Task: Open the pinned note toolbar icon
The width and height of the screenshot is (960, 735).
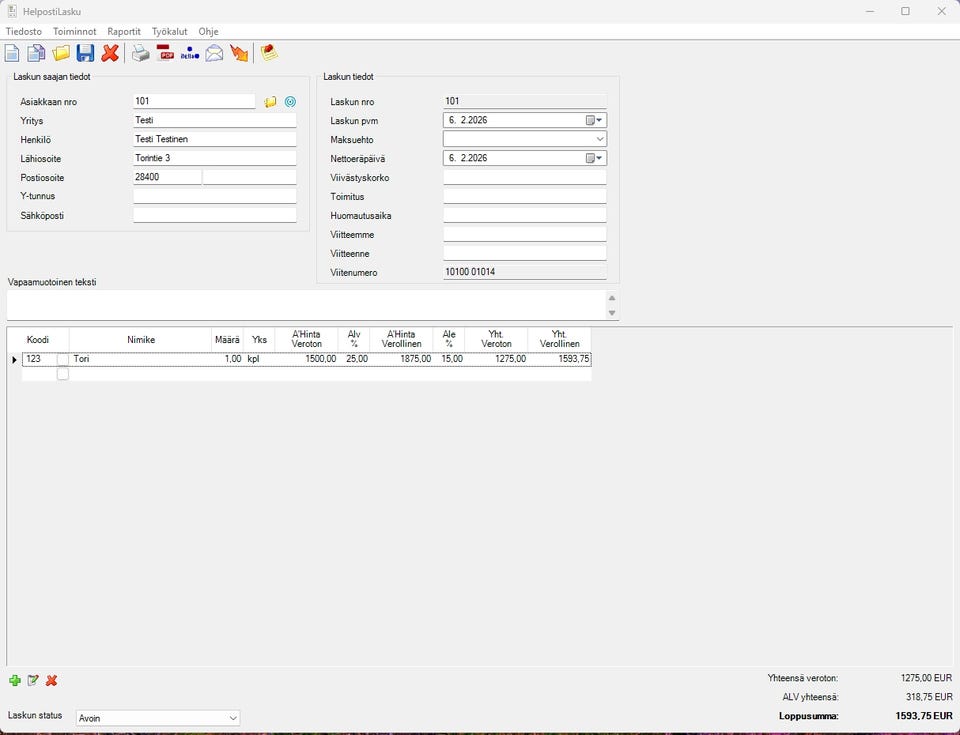Action: pyautogui.click(x=269, y=53)
